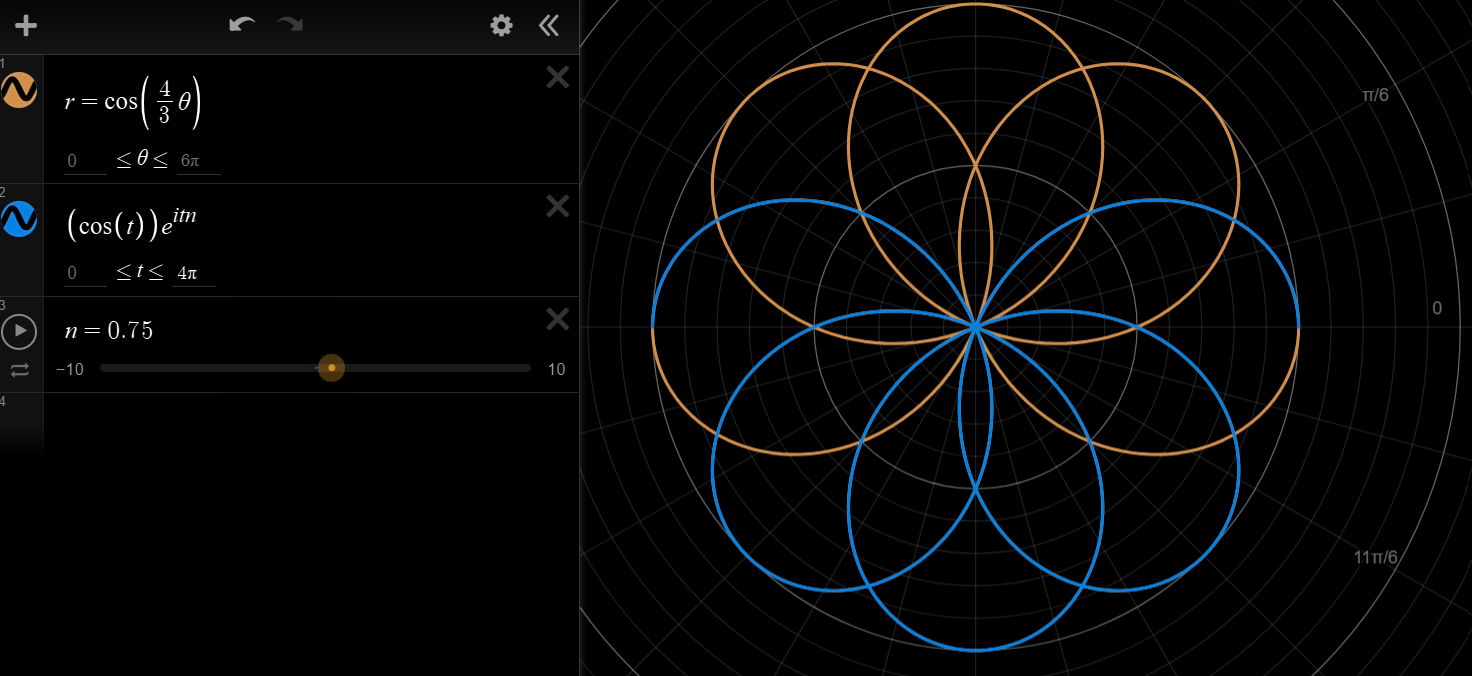Viewport: 1472px width, 676px height.
Task: Collapse the expression list panel
Action: click(548, 26)
